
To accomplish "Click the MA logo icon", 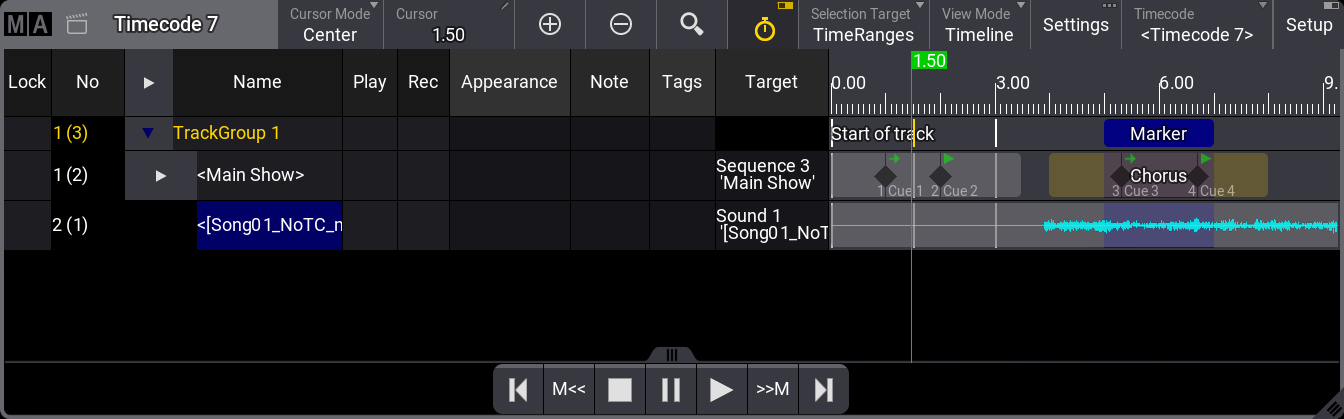I will coord(27,25).
